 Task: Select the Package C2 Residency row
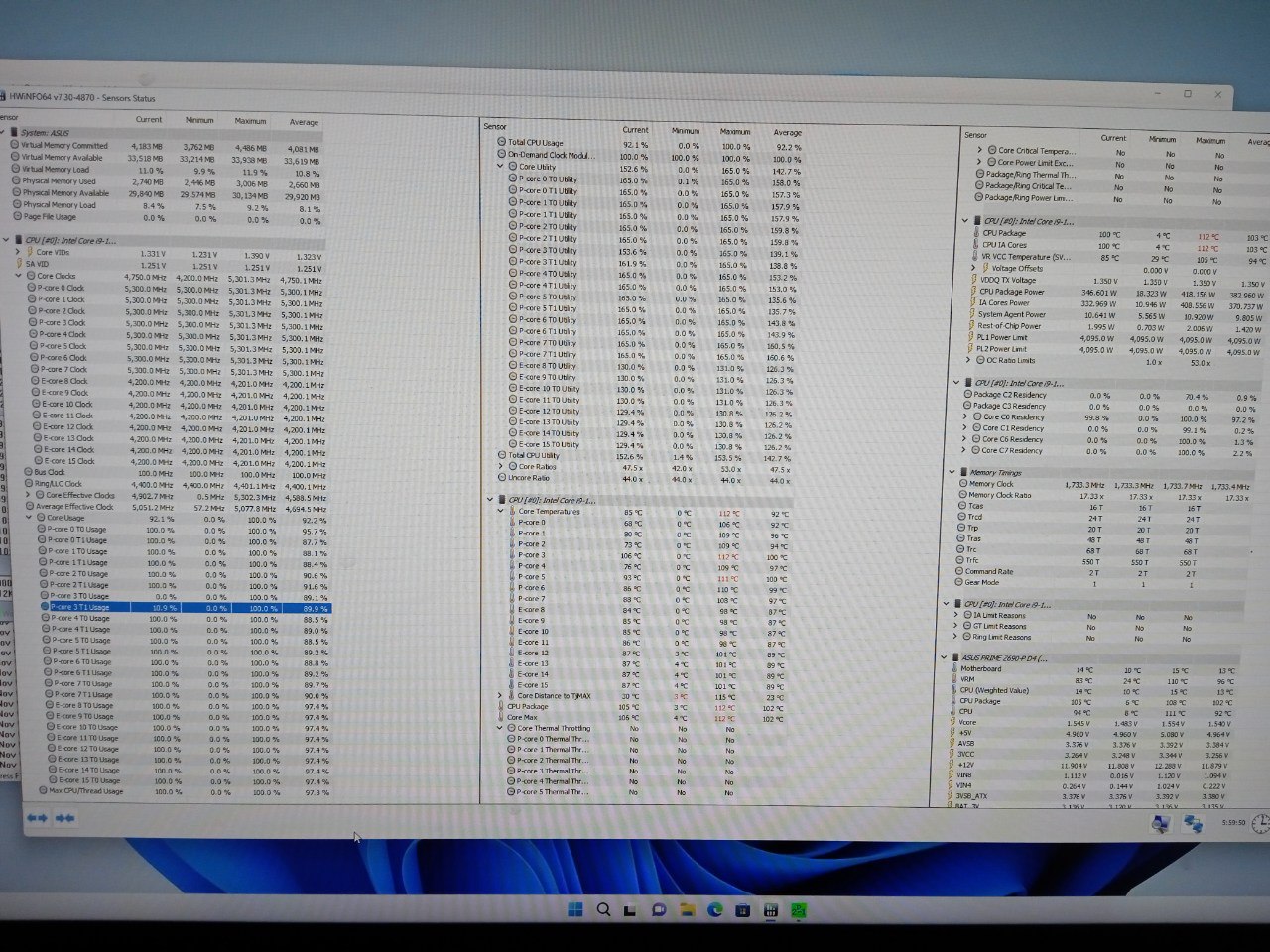(1110, 395)
